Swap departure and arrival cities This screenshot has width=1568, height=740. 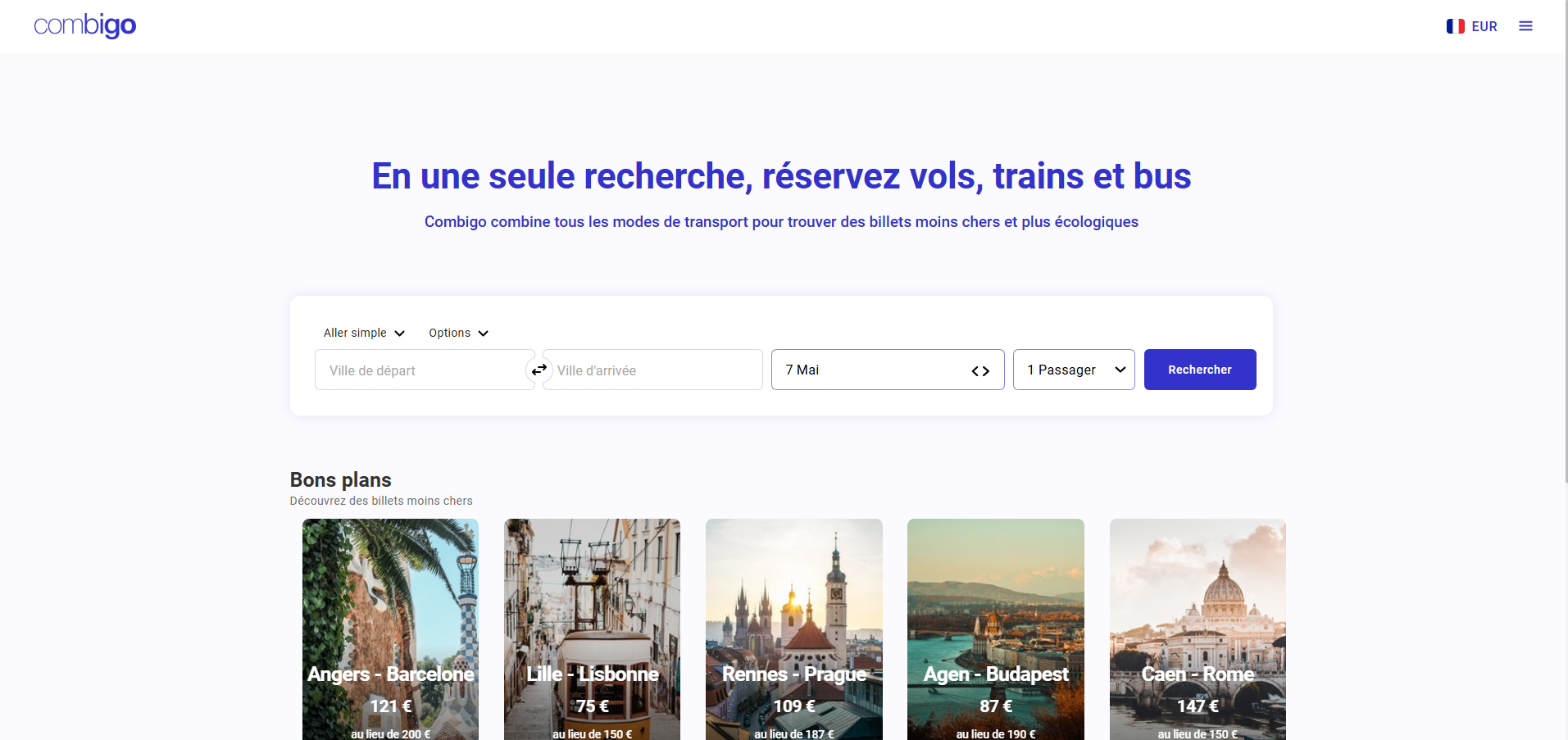point(539,370)
